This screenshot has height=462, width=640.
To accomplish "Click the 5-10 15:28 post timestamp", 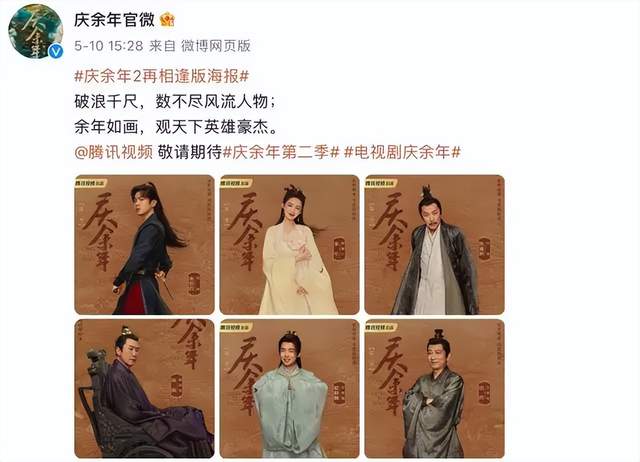I will (x=109, y=46).
